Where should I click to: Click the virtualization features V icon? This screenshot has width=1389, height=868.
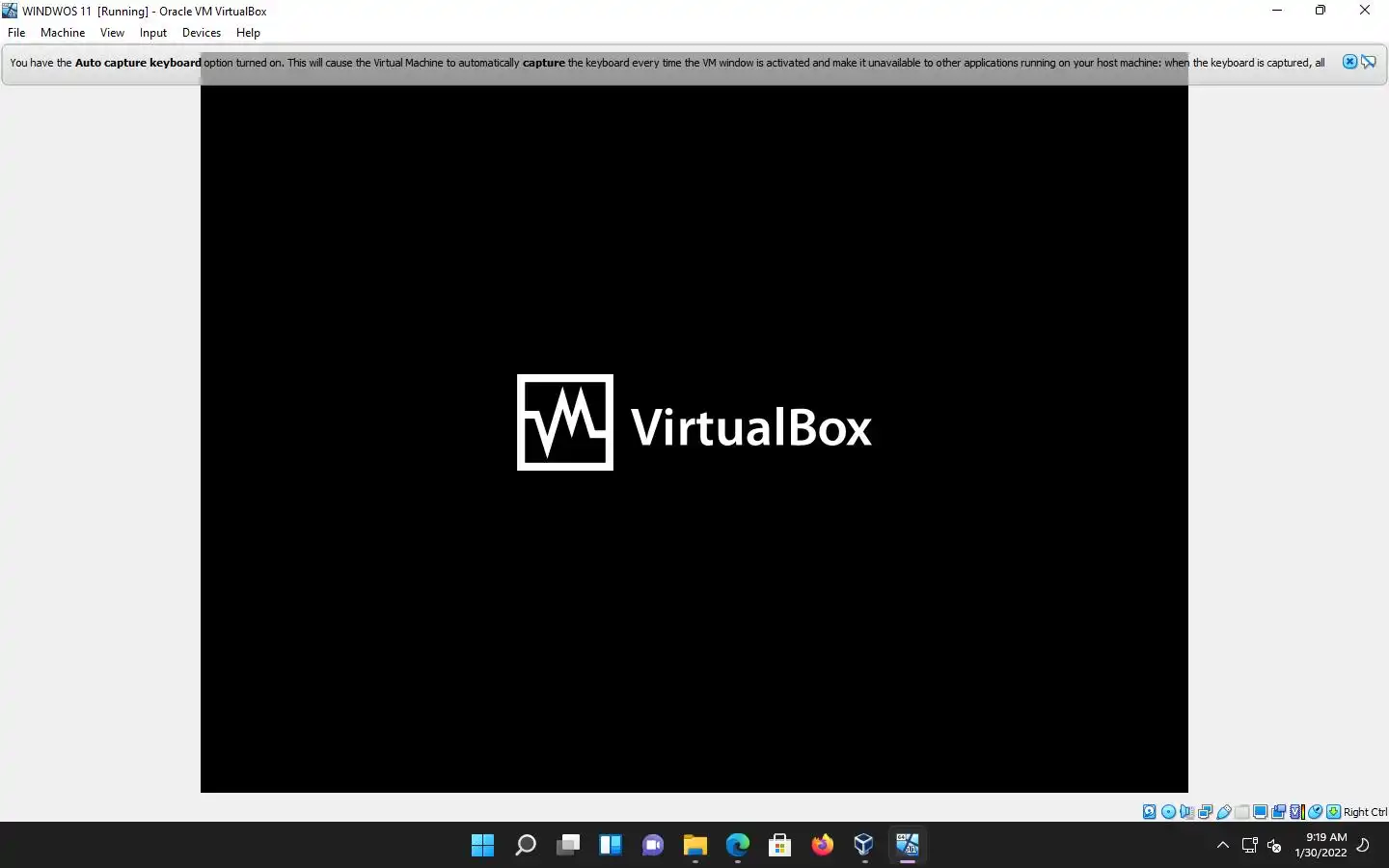tap(1296, 812)
